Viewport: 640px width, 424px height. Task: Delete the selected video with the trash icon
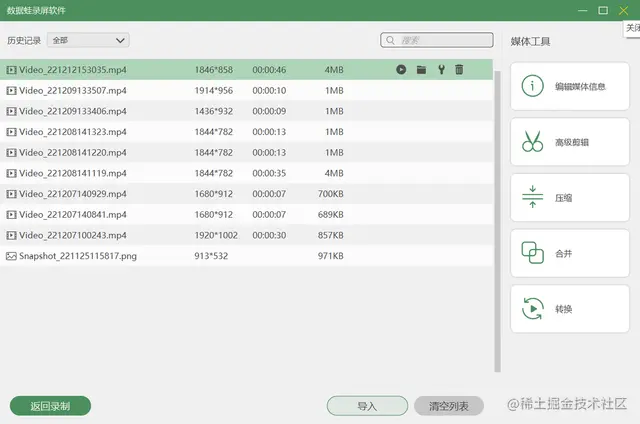[x=459, y=69]
